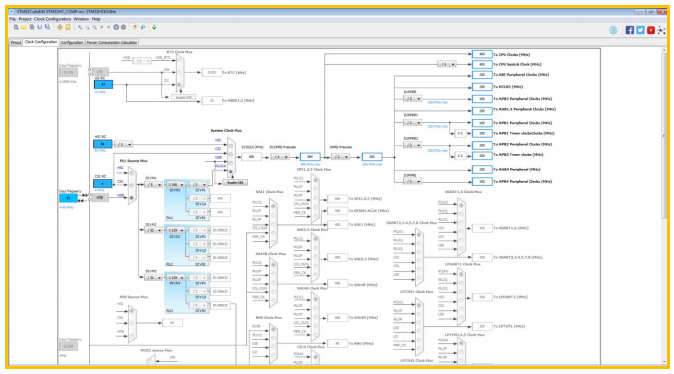Click the vertical scrollbar of diagram
The width and height of the screenshot is (674, 374).
[664, 135]
